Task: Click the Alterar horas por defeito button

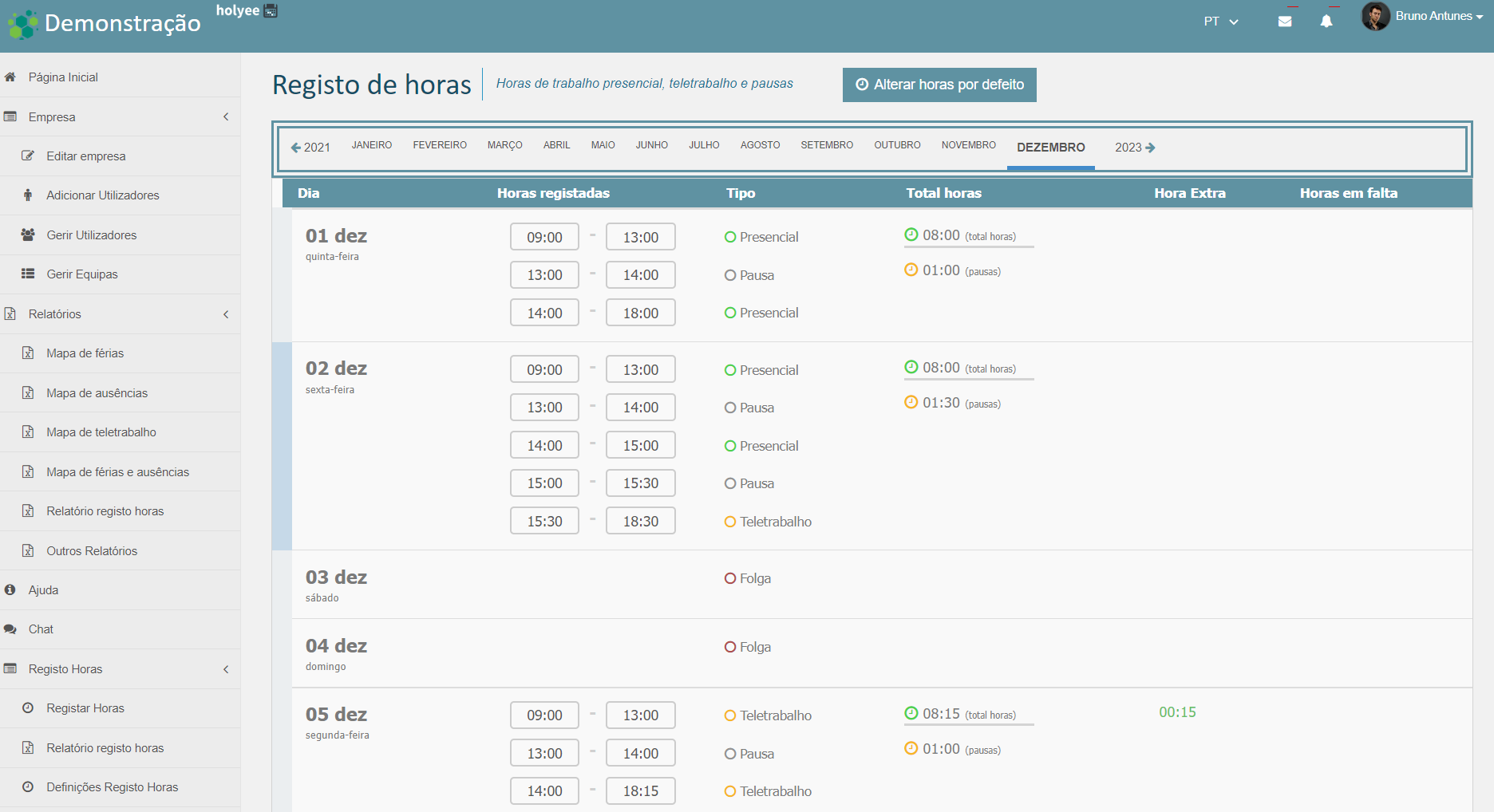Action: 939,85
